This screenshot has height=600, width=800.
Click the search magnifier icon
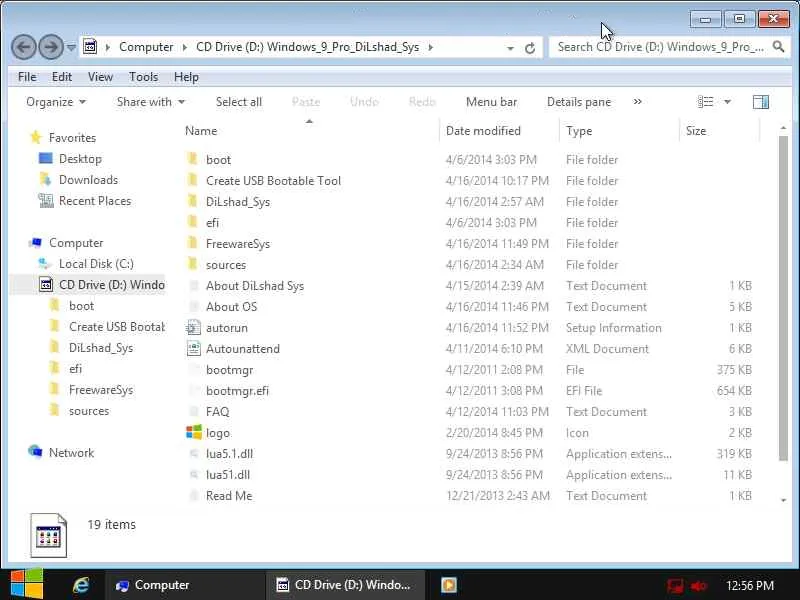coord(778,47)
